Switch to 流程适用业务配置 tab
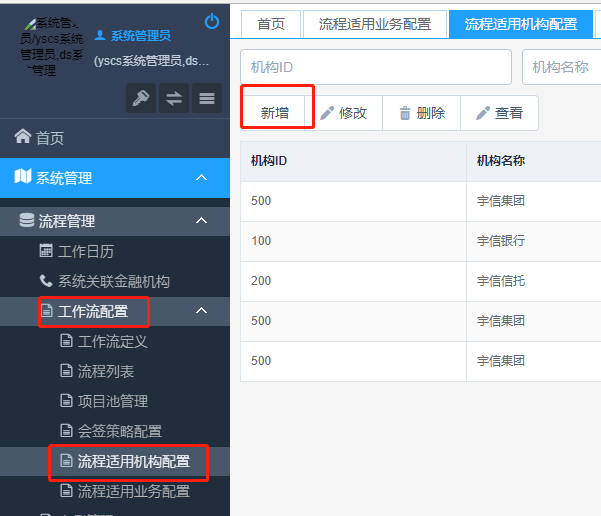 pos(375,24)
